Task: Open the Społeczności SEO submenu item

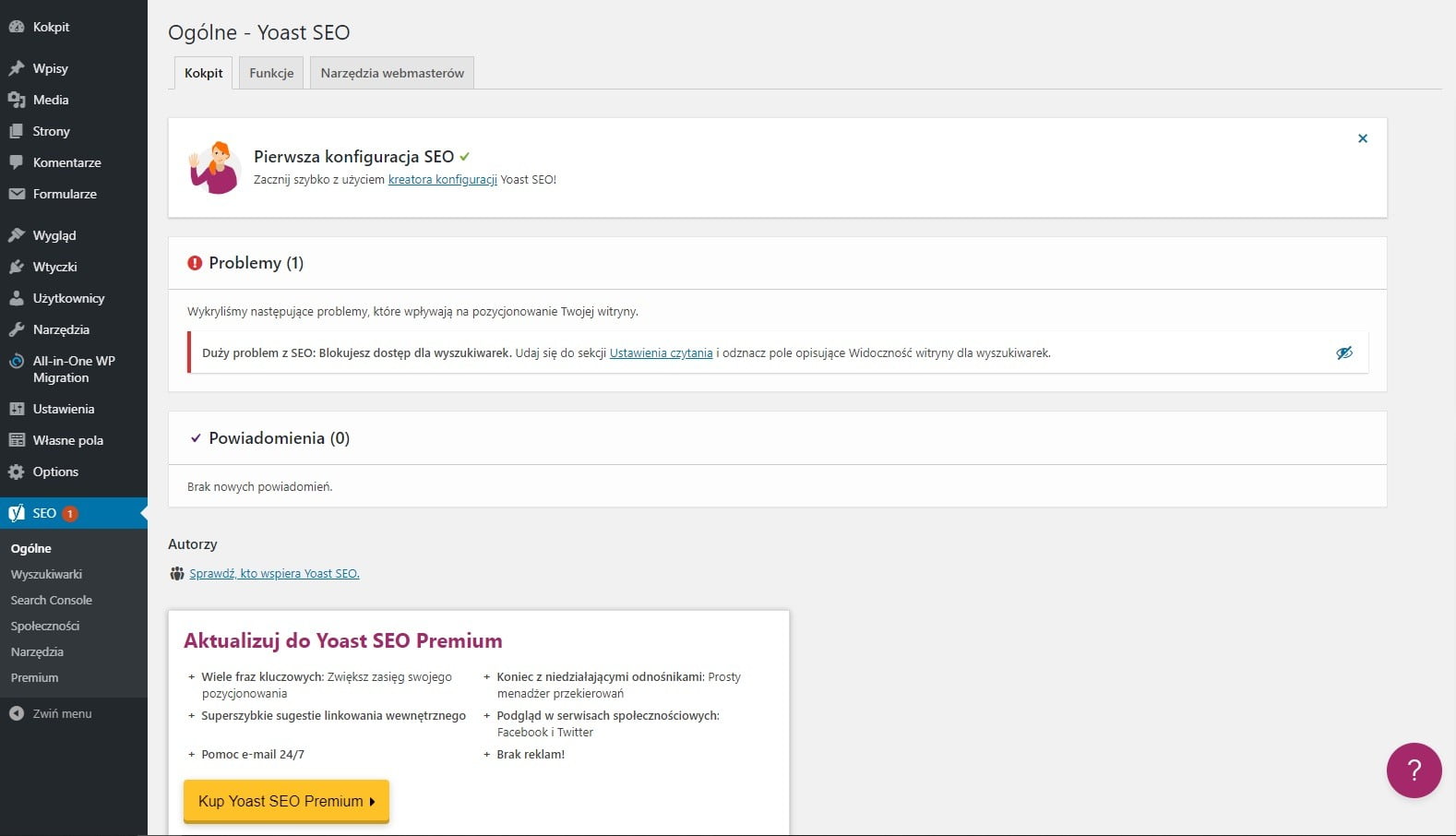Action: click(x=45, y=626)
